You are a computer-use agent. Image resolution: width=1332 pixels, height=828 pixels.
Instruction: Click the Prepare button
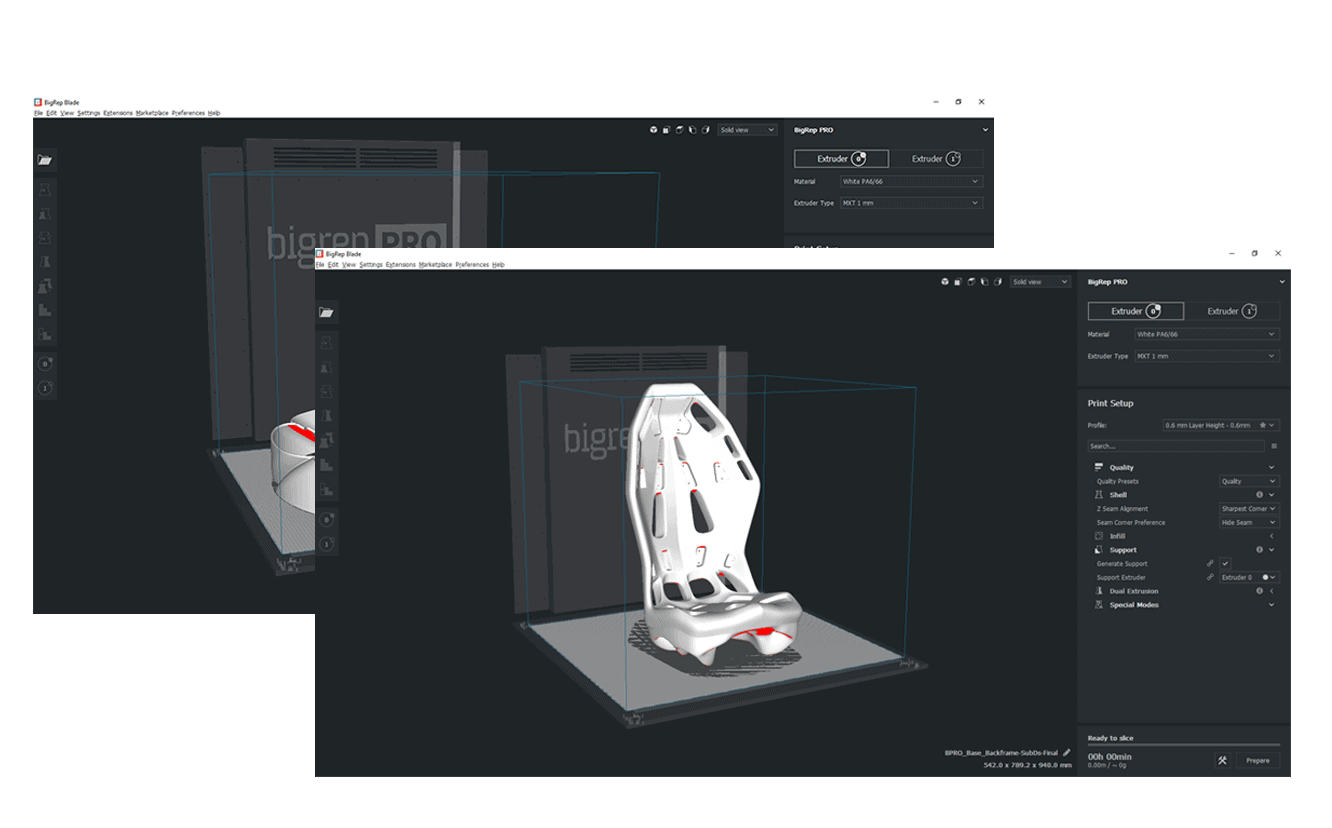point(1258,760)
